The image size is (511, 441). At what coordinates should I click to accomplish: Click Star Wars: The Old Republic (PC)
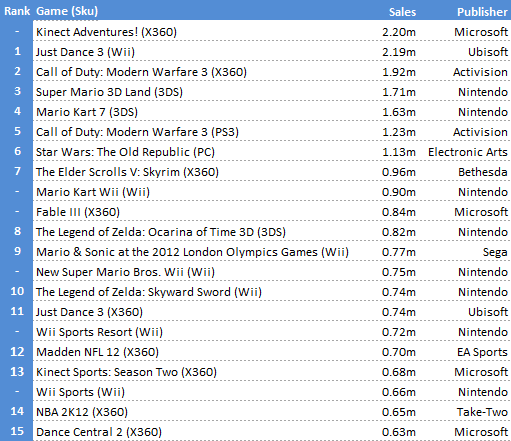click(125, 152)
